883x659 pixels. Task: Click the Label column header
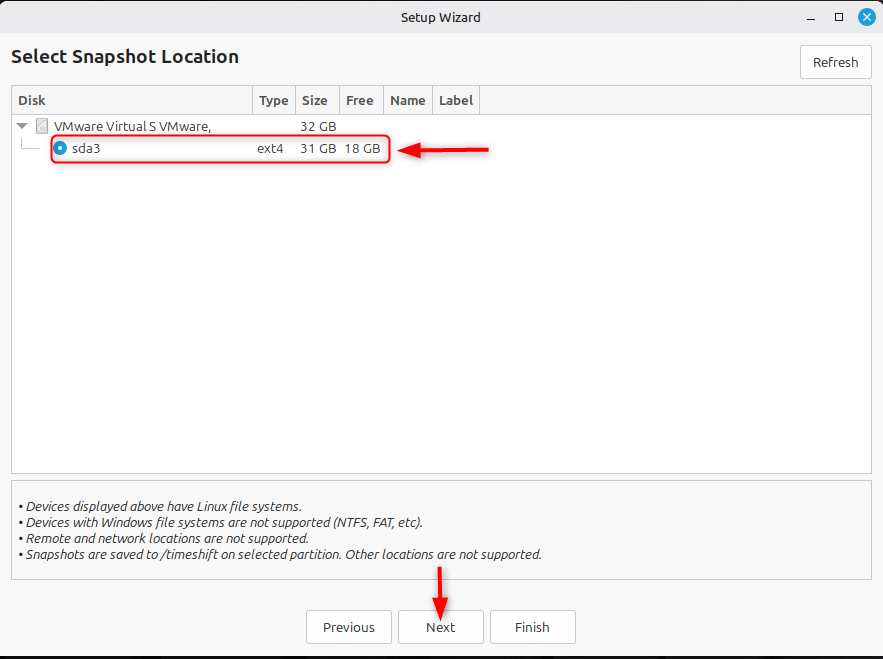[x=455, y=100]
